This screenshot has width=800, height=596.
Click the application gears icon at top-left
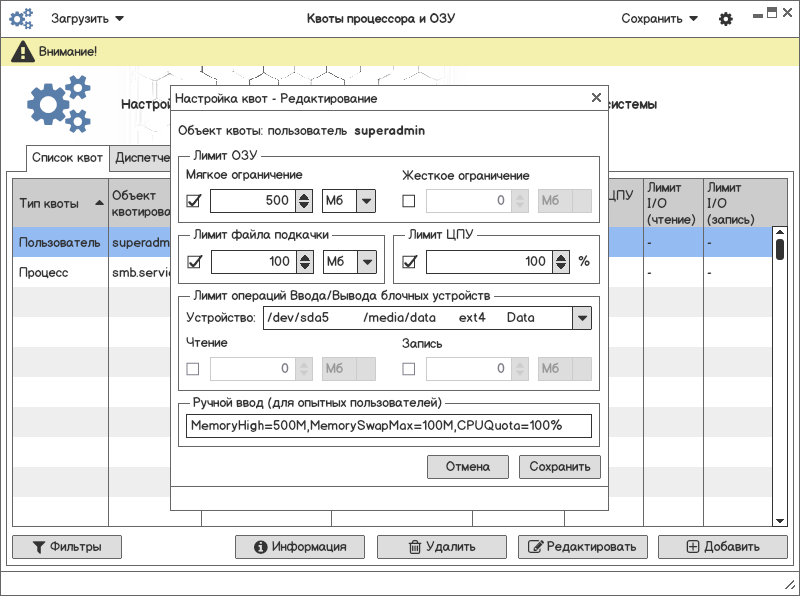(22, 18)
